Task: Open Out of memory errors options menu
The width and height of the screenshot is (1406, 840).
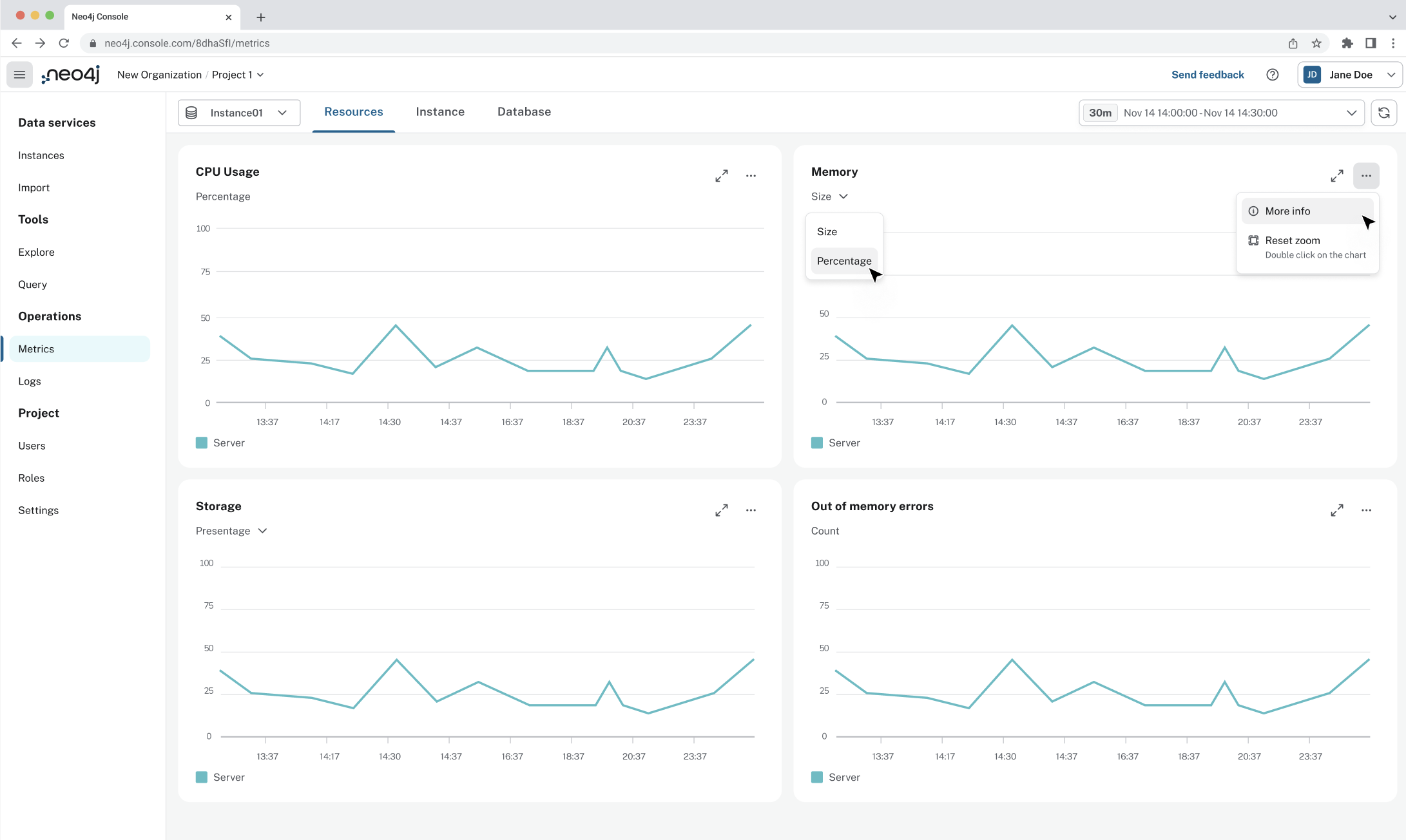Action: 1366,510
